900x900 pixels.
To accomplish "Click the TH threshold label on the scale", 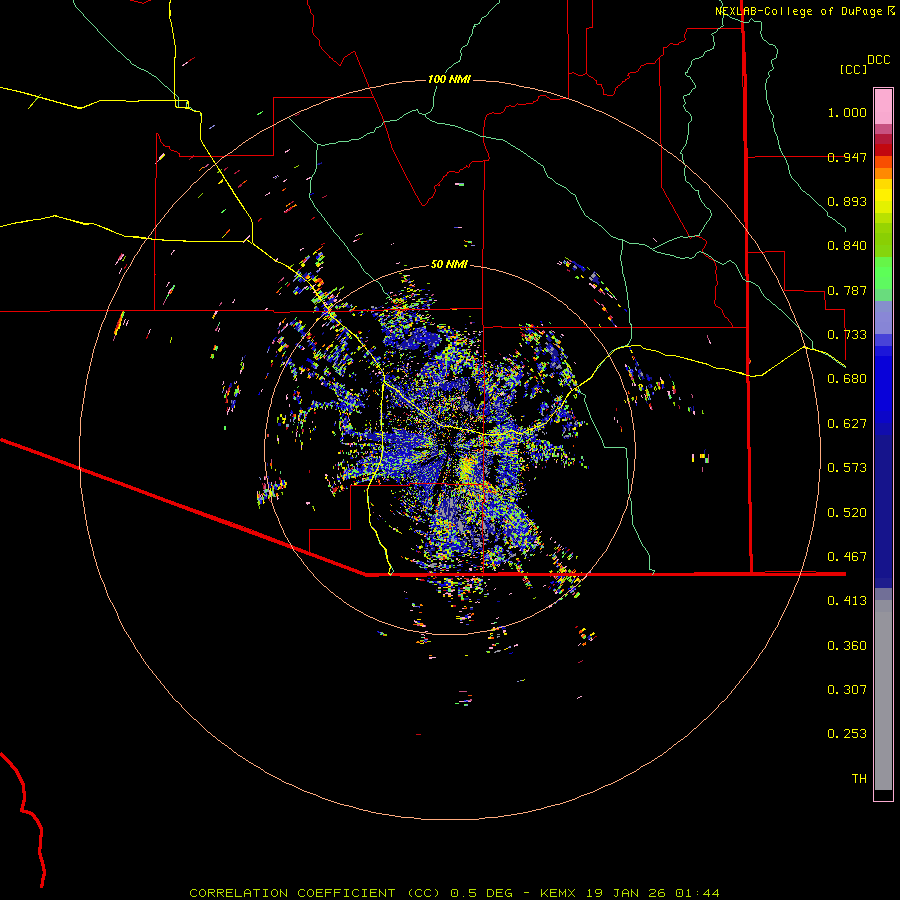I will [859, 779].
